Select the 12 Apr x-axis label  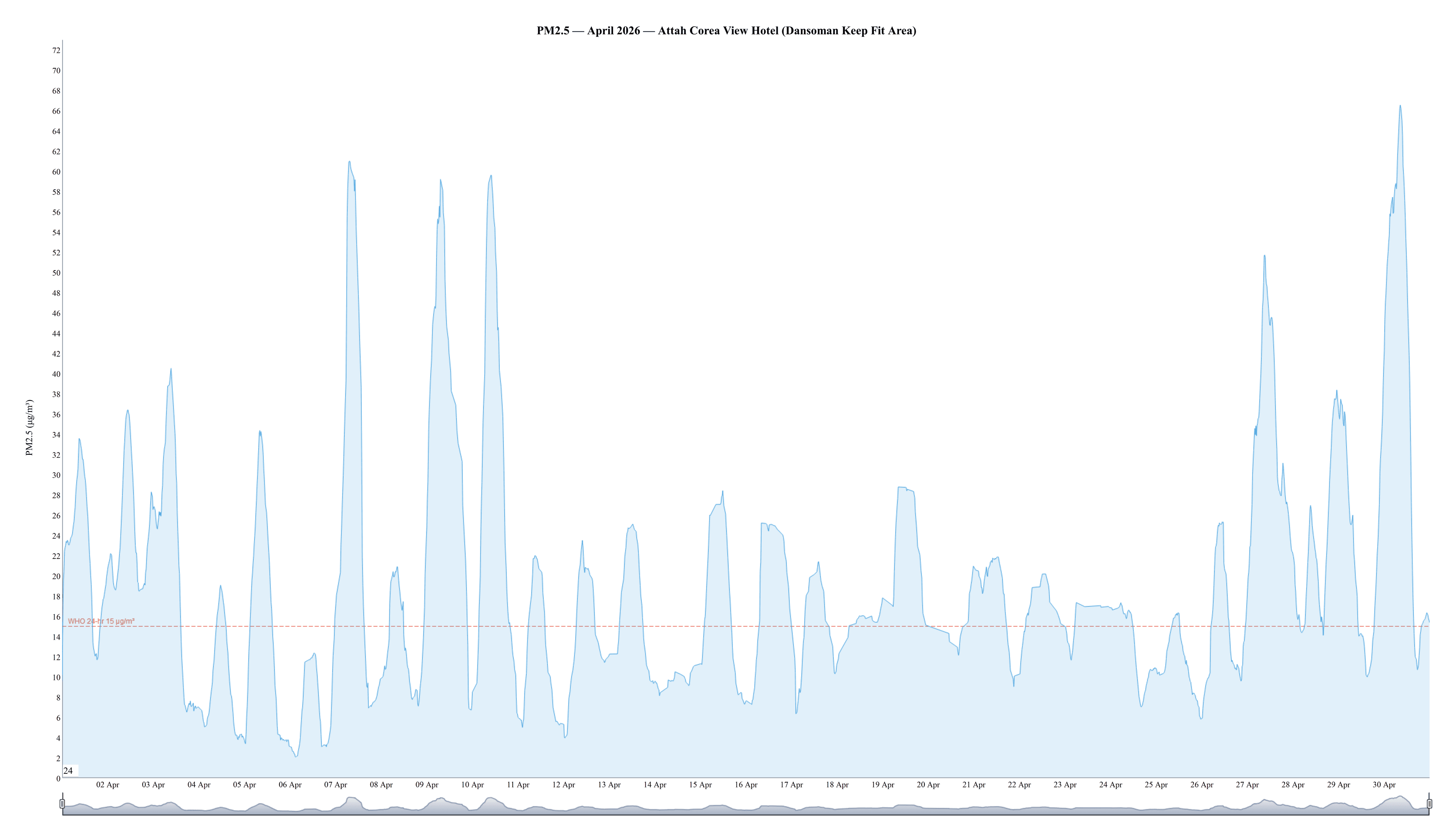click(x=564, y=785)
